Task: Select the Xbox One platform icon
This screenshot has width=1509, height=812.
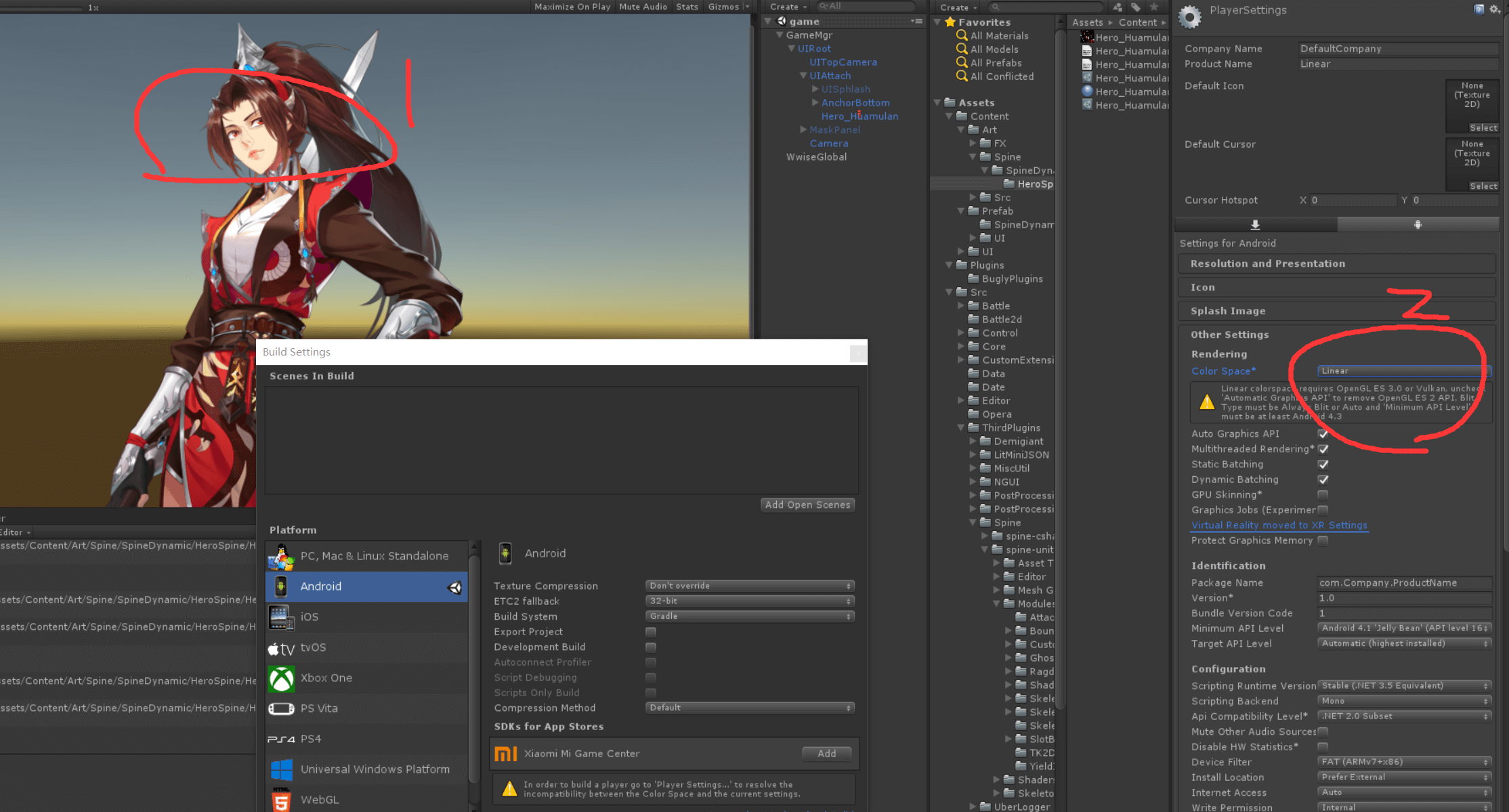Action: click(x=281, y=679)
